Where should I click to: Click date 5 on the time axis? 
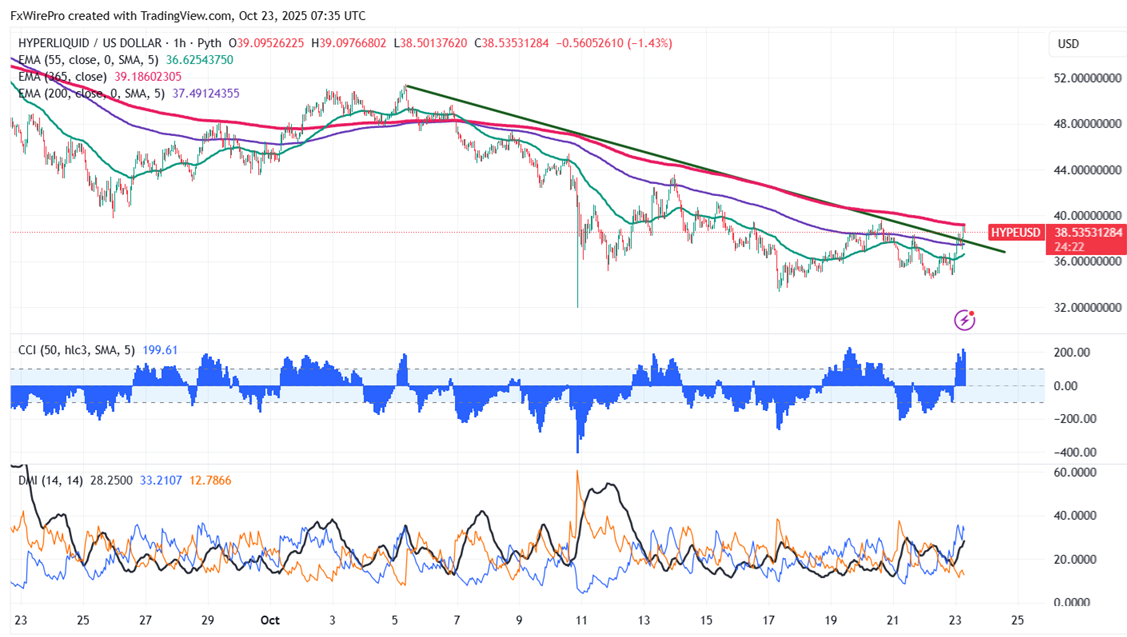[395, 620]
